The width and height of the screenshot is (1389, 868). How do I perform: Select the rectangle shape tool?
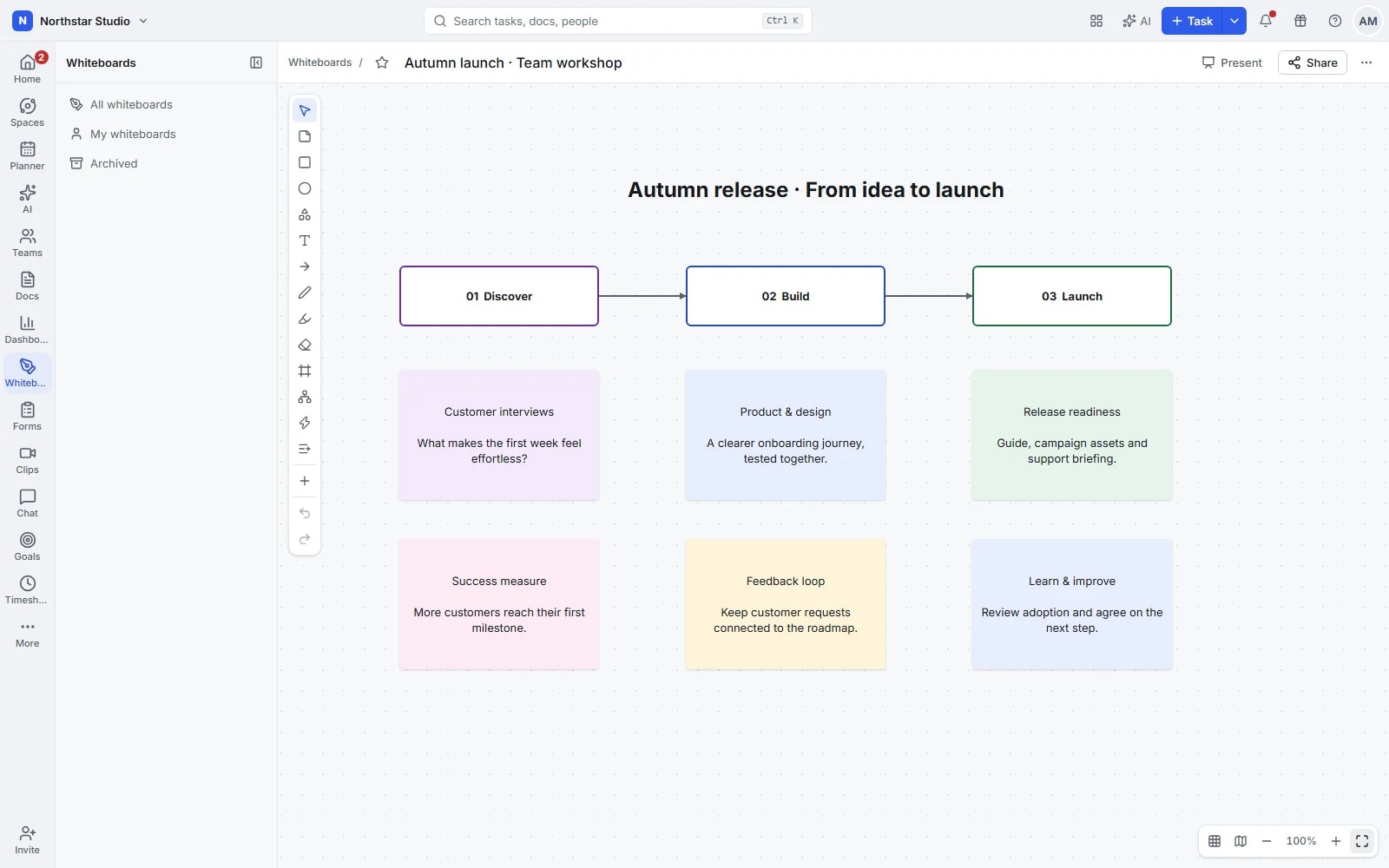click(305, 162)
